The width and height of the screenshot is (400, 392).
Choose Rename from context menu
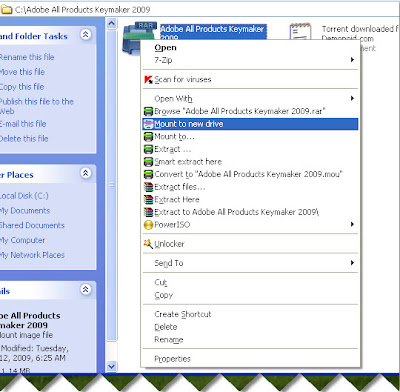point(250,340)
